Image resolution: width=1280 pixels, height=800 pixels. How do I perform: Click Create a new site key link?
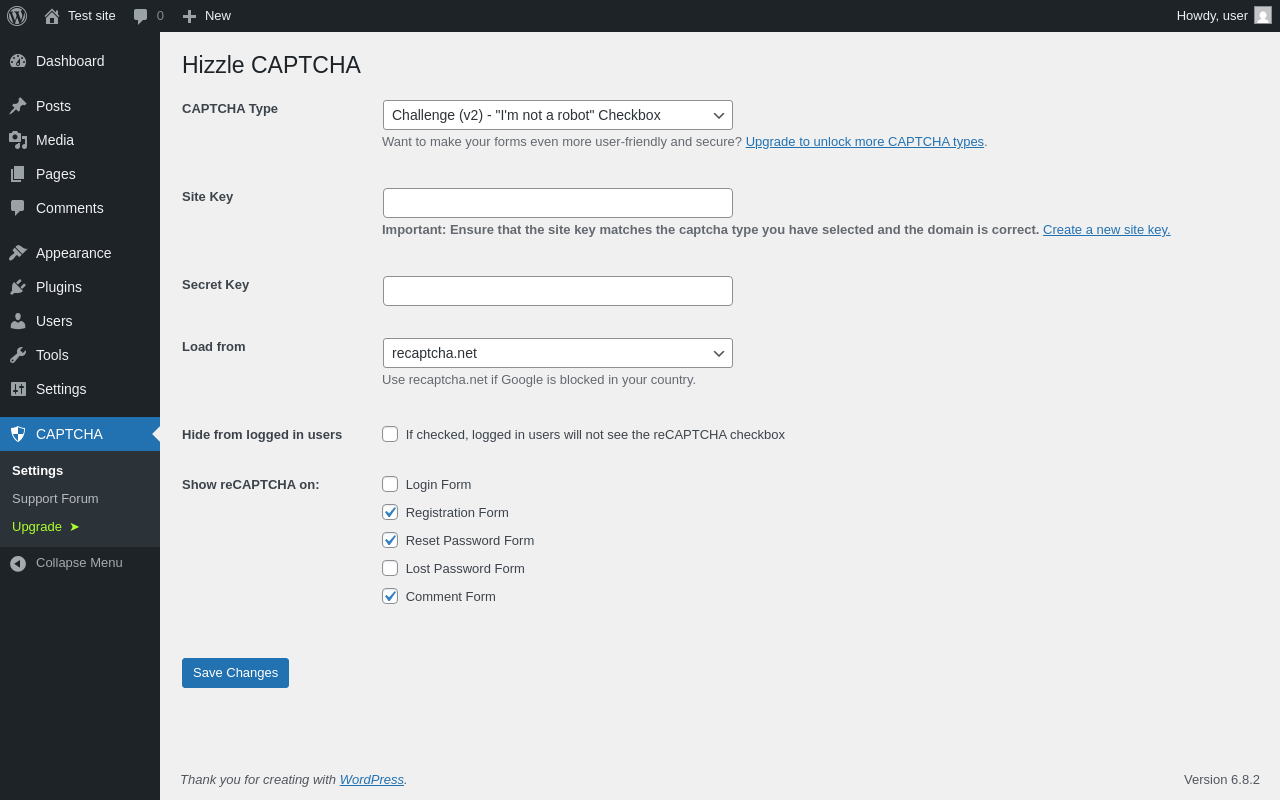tap(1106, 230)
